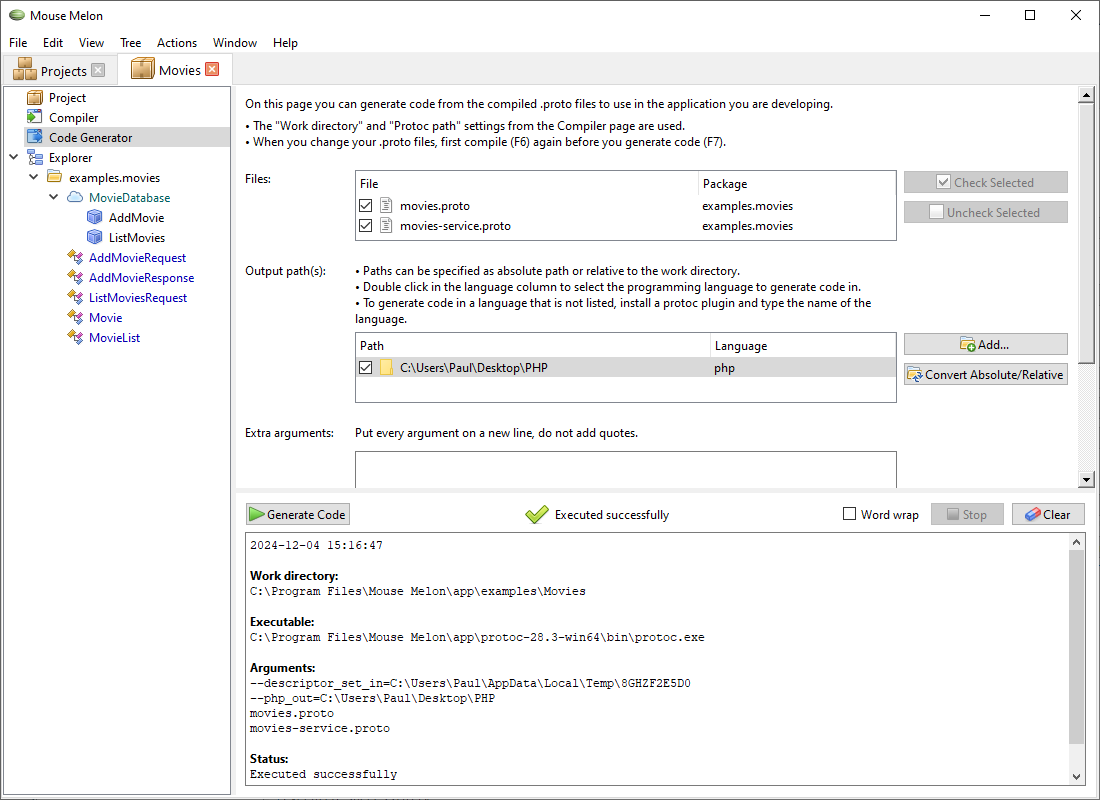Collapse the MovieDatabase service node
Screen dimensions: 1100x800
click(x=54, y=198)
